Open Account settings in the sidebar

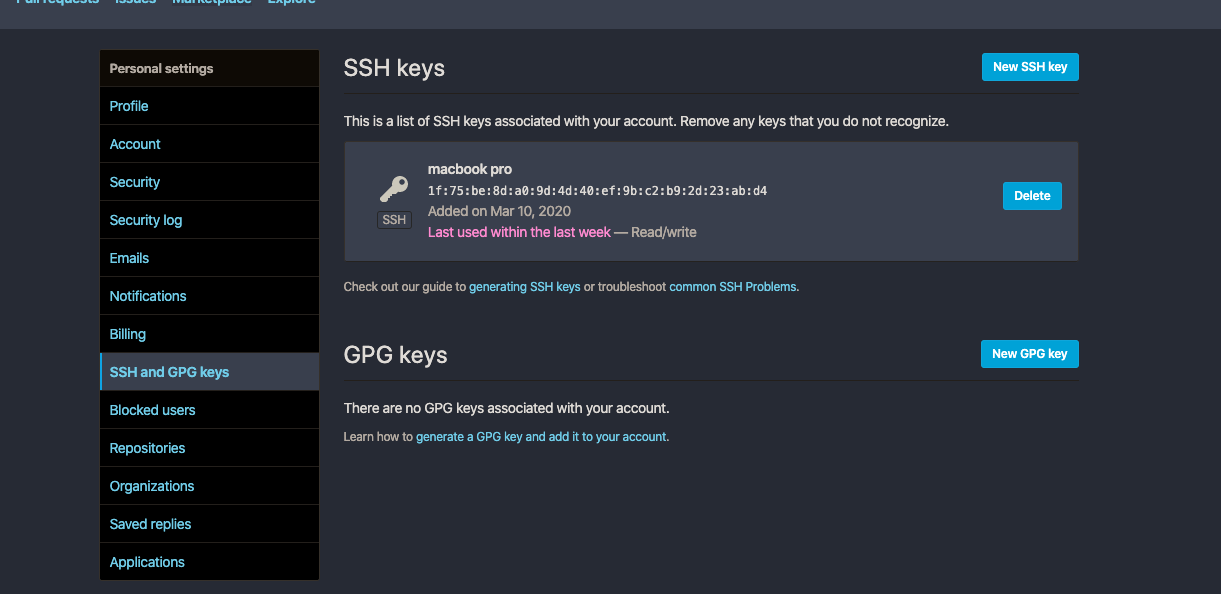pos(135,144)
